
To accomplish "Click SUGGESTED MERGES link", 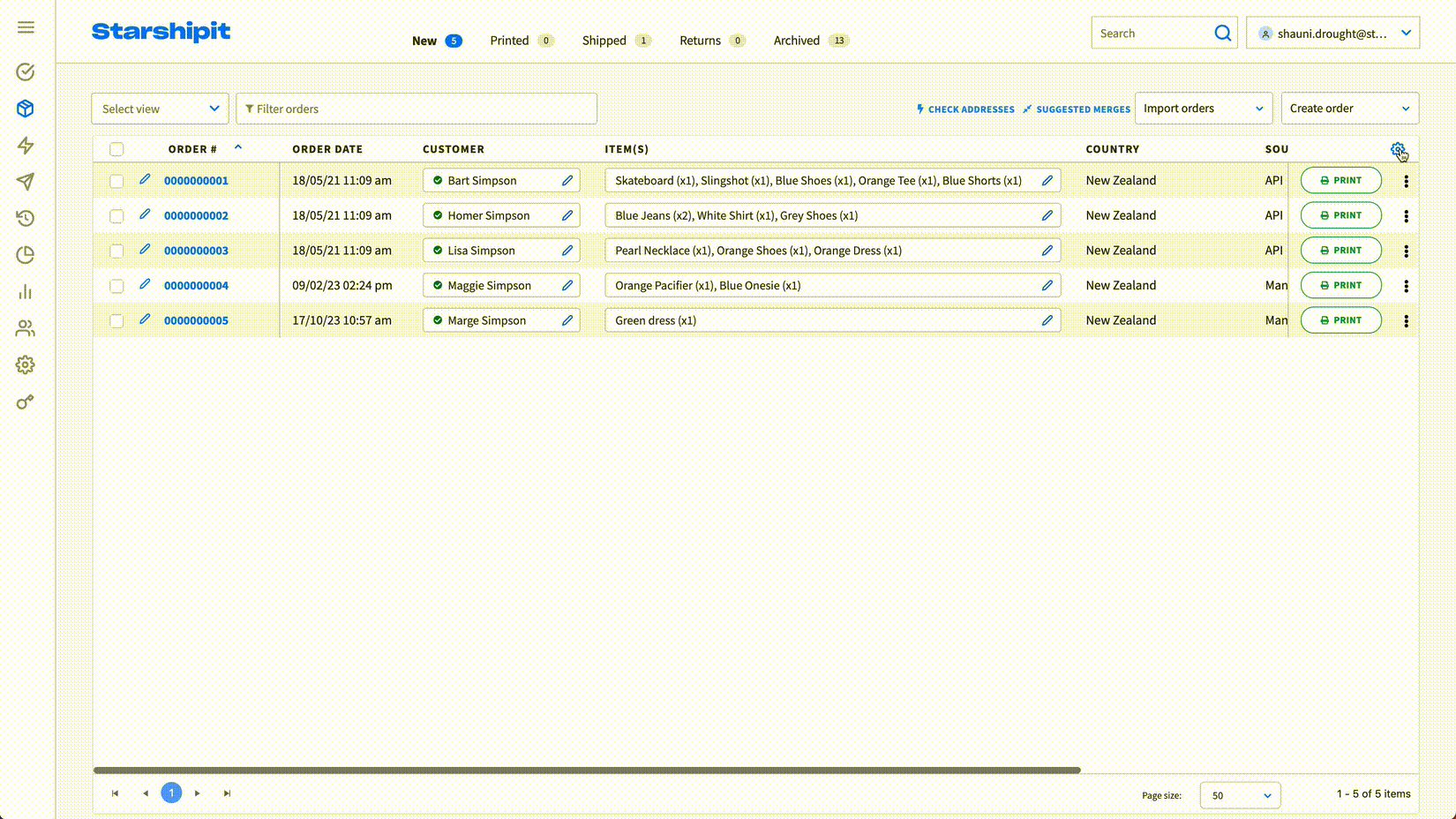I will coord(1077,109).
